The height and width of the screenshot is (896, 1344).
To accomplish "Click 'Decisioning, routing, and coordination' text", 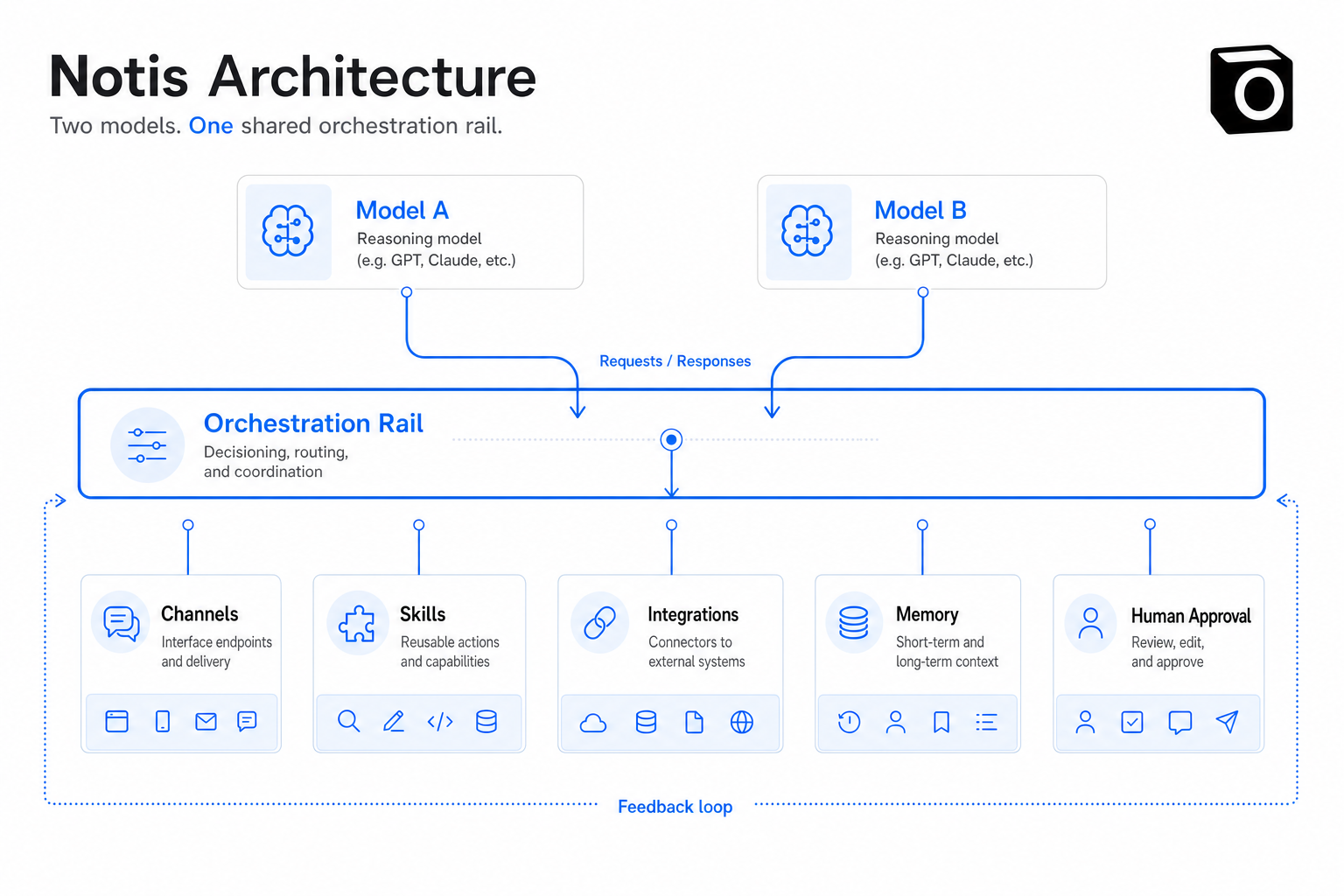I will [x=276, y=462].
